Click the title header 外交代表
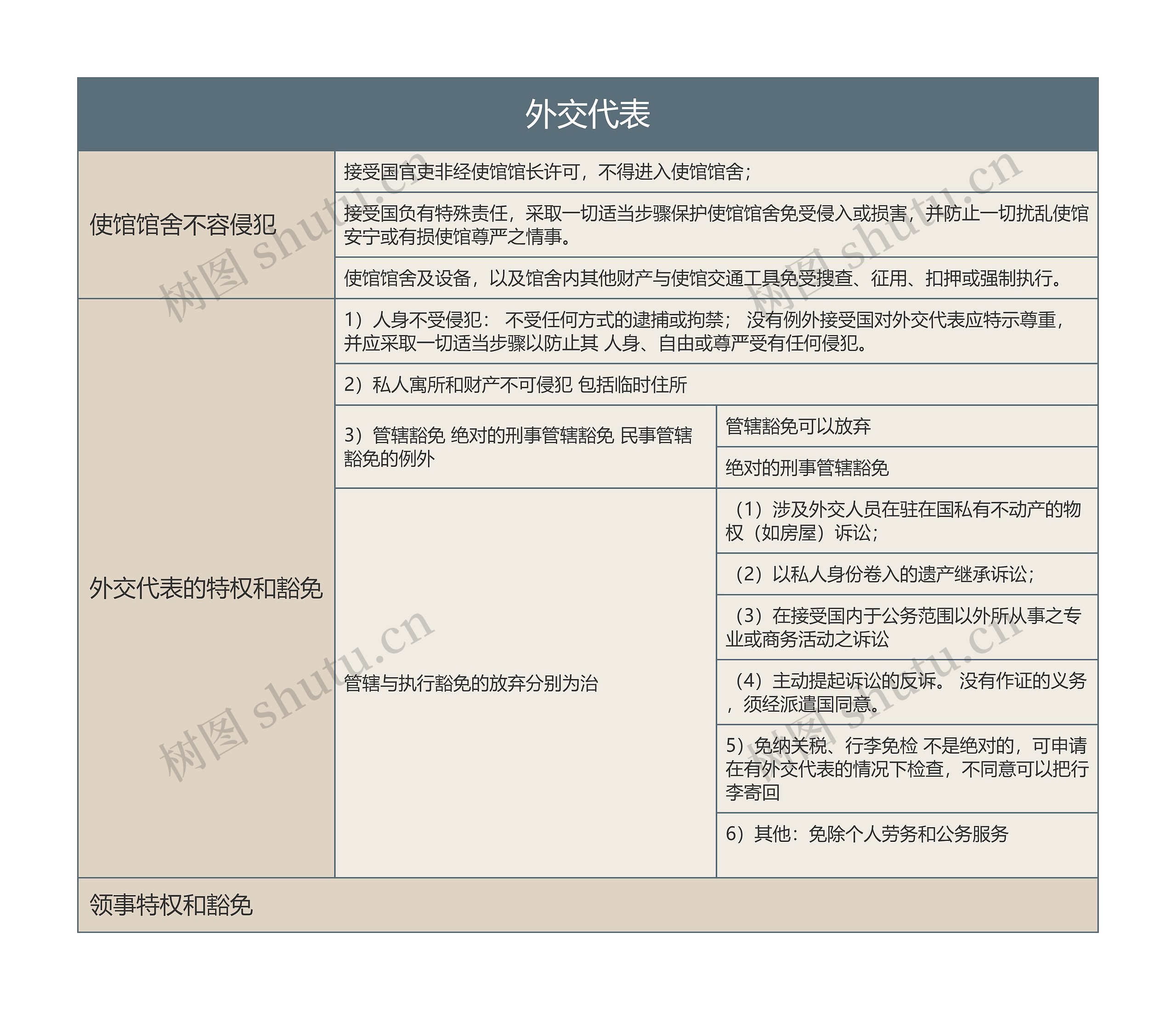Image resolution: width=1176 pixels, height=1010 pixels. [588, 114]
